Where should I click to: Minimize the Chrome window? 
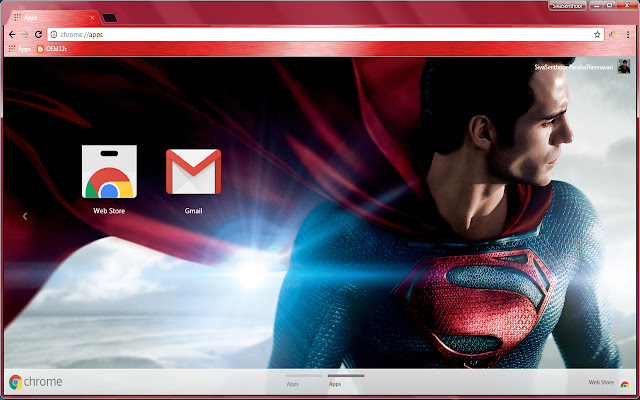point(597,6)
